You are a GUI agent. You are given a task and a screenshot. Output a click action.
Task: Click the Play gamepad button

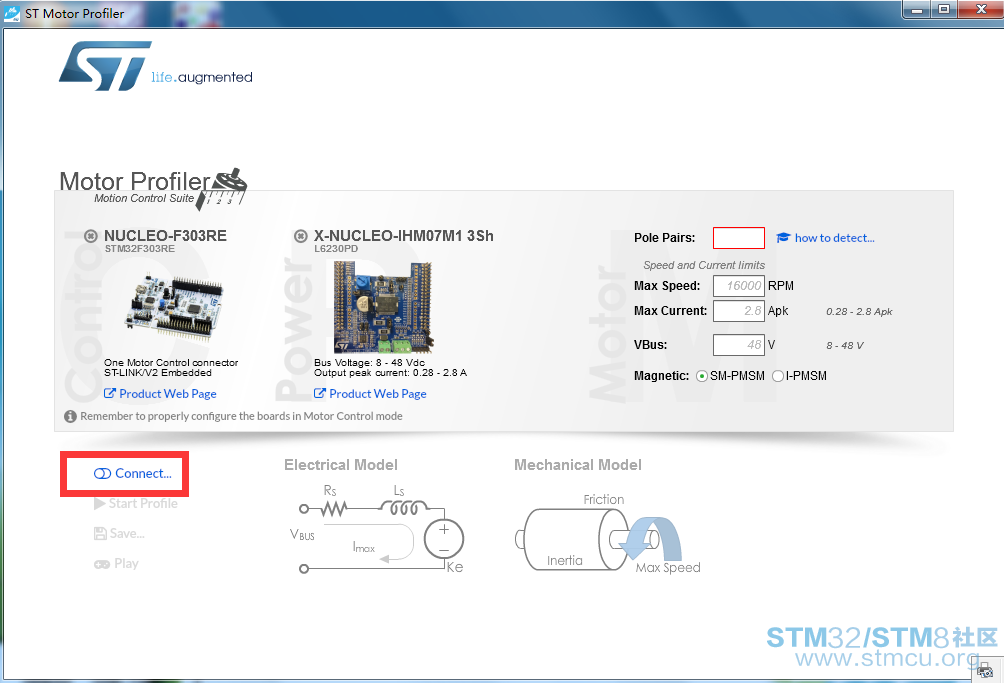click(117, 563)
